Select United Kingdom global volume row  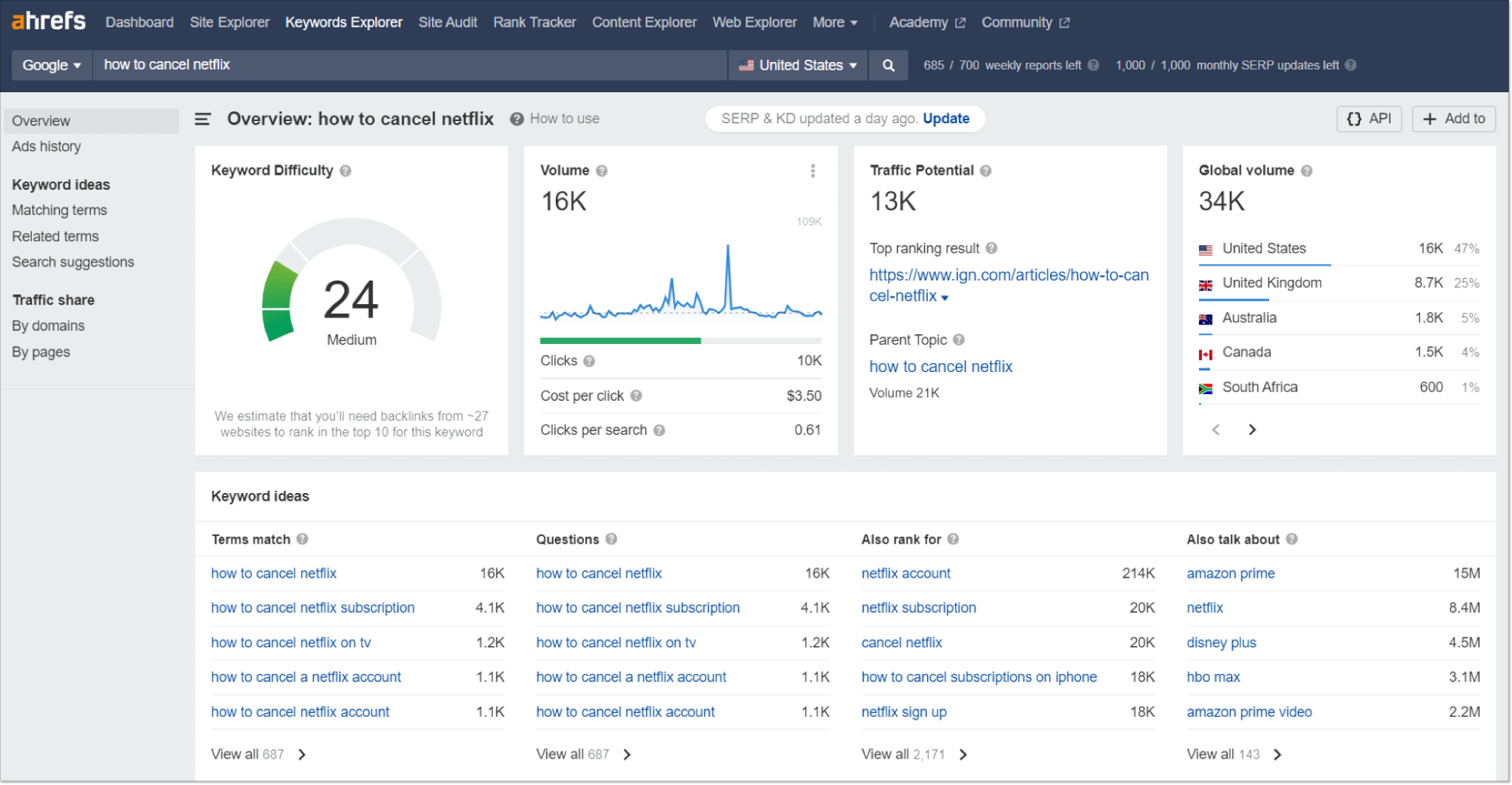(1339, 283)
